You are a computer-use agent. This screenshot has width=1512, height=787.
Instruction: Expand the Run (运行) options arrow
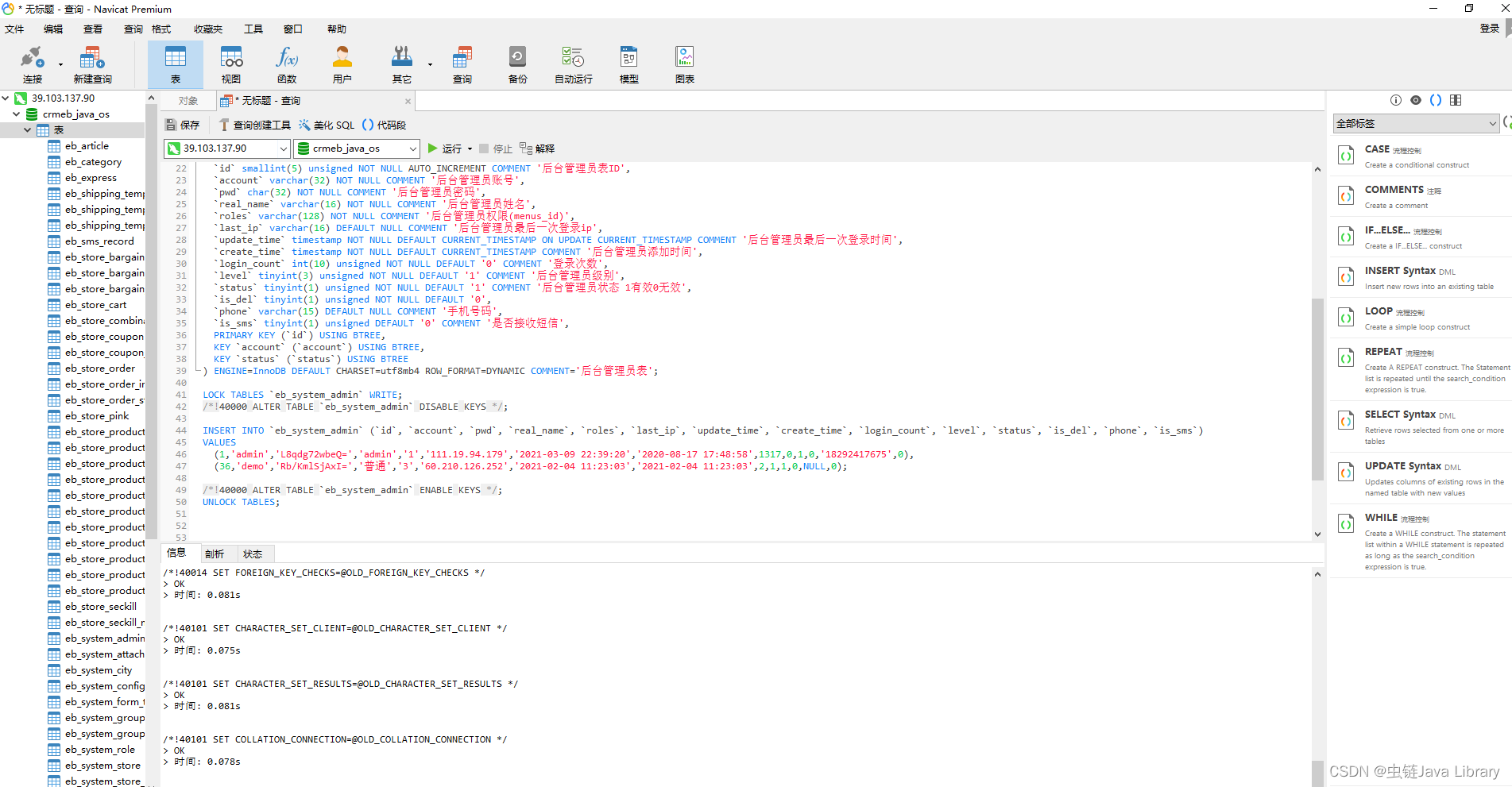[x=470, y=149]
